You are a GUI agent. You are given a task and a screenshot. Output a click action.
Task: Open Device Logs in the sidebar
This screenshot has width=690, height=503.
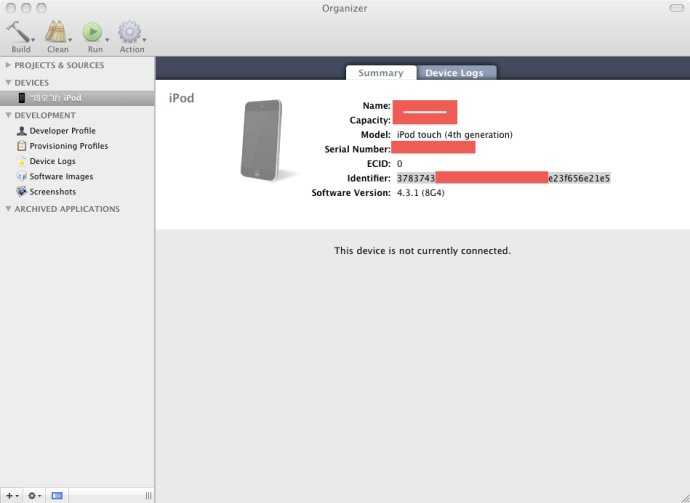pyautogui.click(x=52, y=161)
